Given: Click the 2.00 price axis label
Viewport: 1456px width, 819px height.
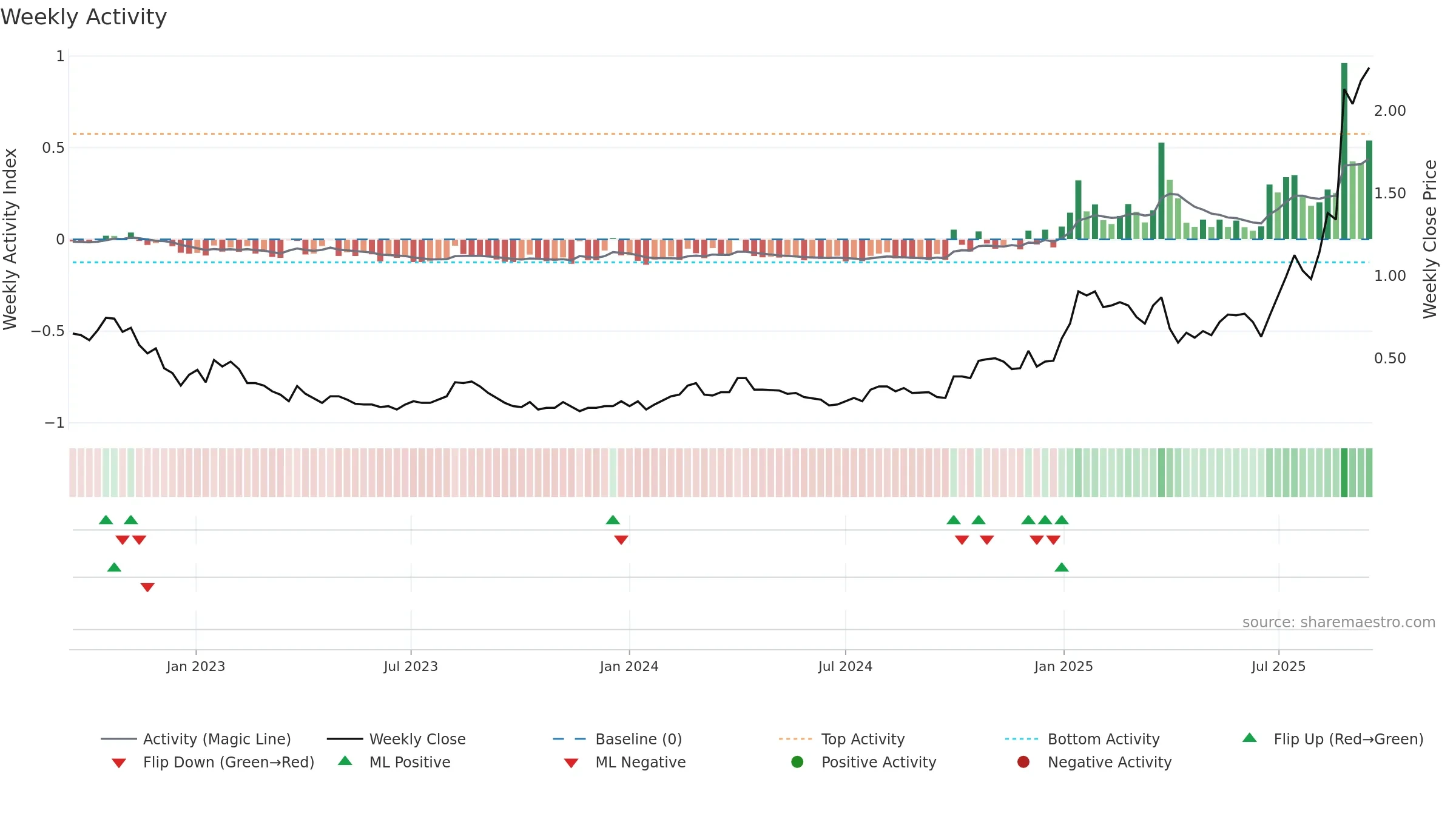Looking at the screenshot, I should (1390, 111).
